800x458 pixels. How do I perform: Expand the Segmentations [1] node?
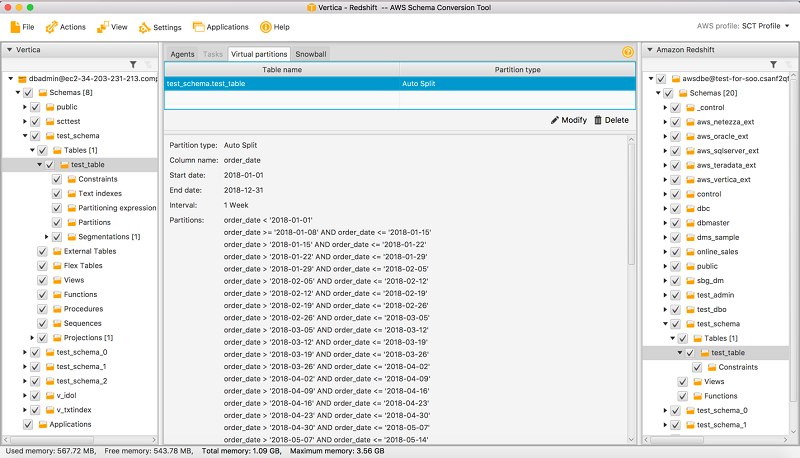46,237
